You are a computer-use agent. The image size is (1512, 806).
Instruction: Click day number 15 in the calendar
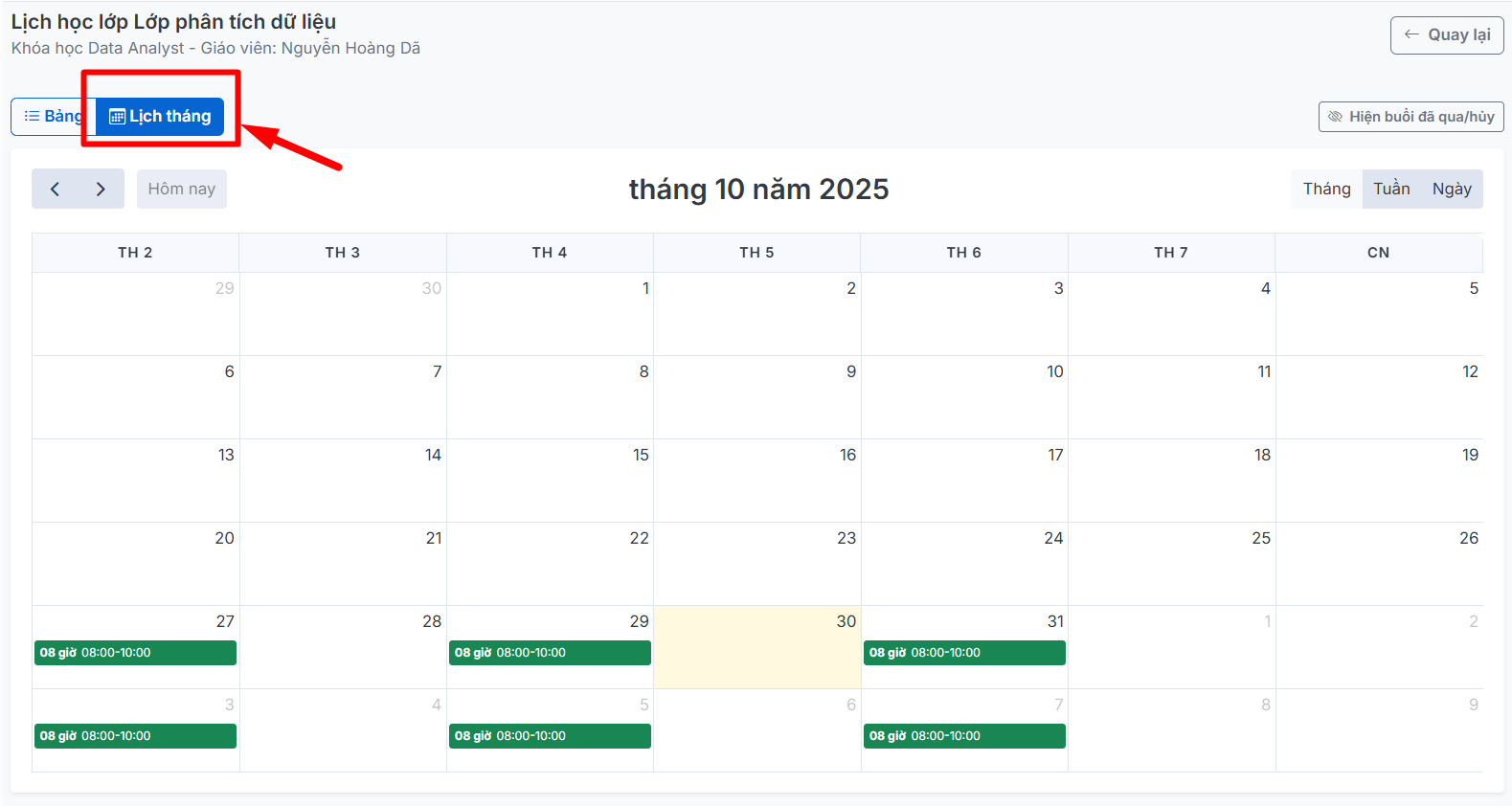point(641,455)
